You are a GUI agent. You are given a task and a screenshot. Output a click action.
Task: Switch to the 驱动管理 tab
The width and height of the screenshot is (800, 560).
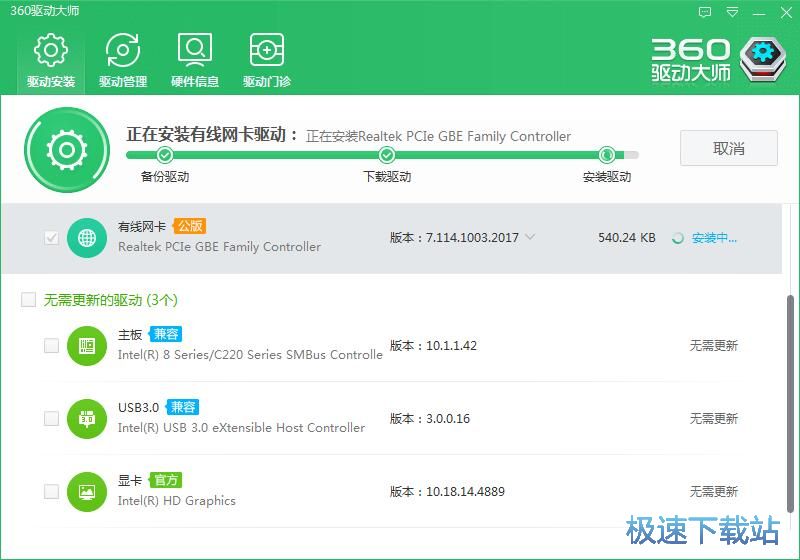[x=123, y=60]
